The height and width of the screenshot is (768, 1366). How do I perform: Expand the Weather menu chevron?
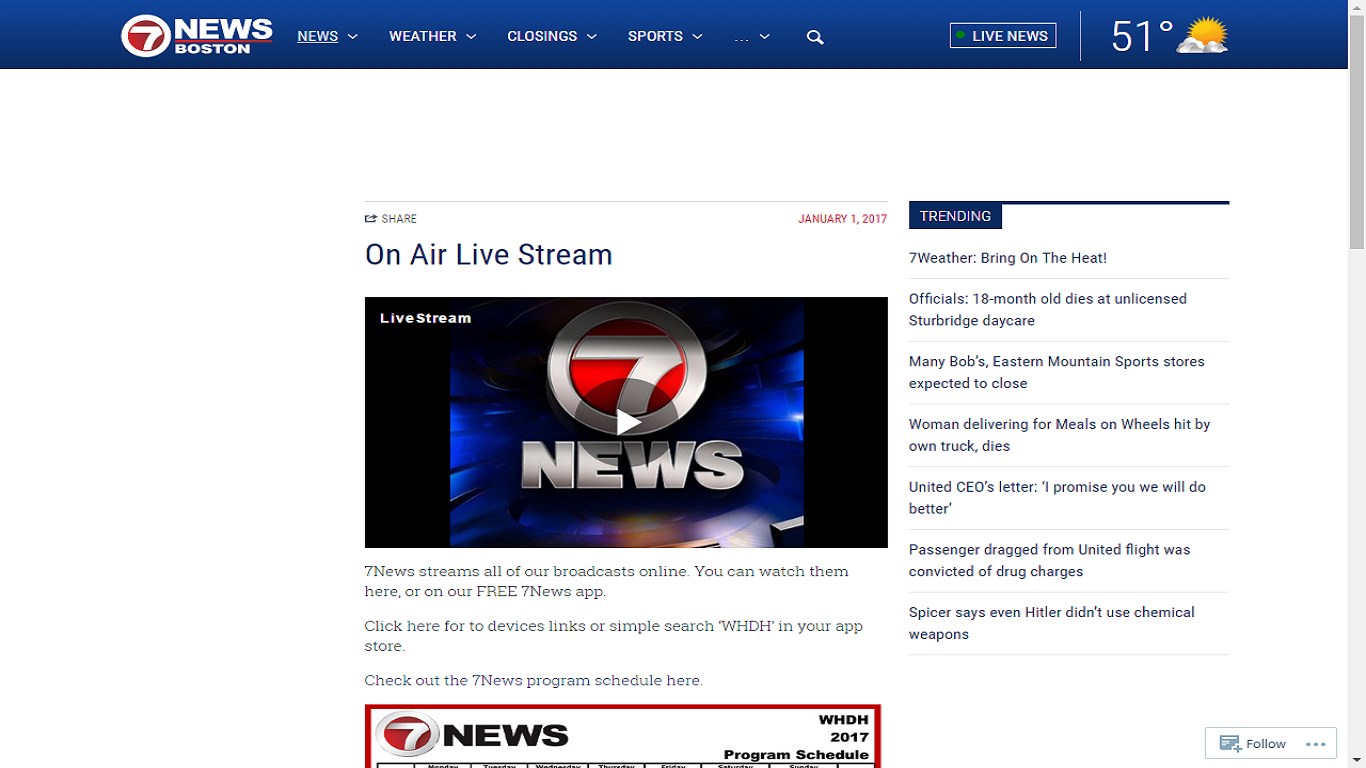471,37
